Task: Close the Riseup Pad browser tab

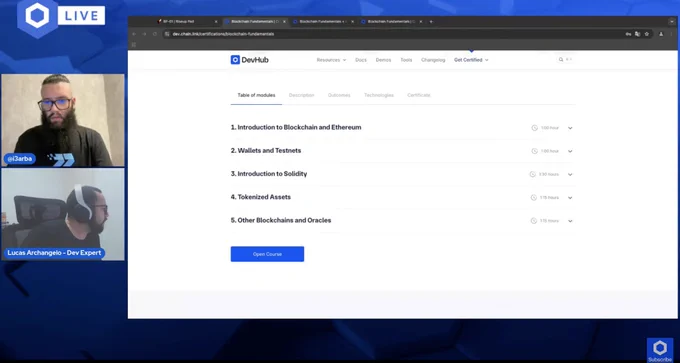Action: (x=216, y=21)
